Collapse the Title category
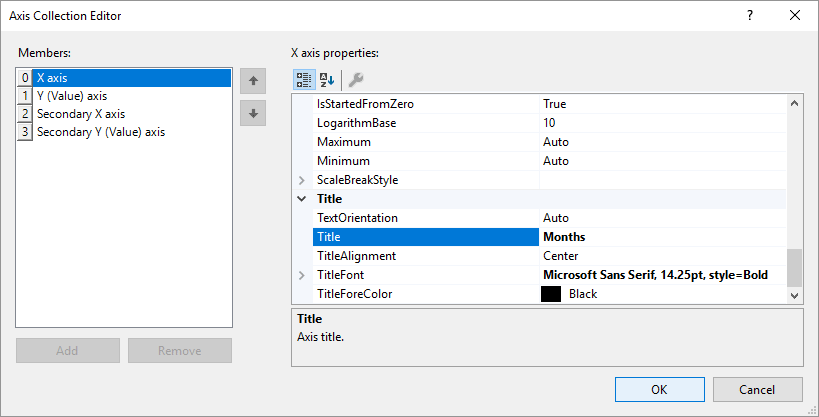 point(302,199)
